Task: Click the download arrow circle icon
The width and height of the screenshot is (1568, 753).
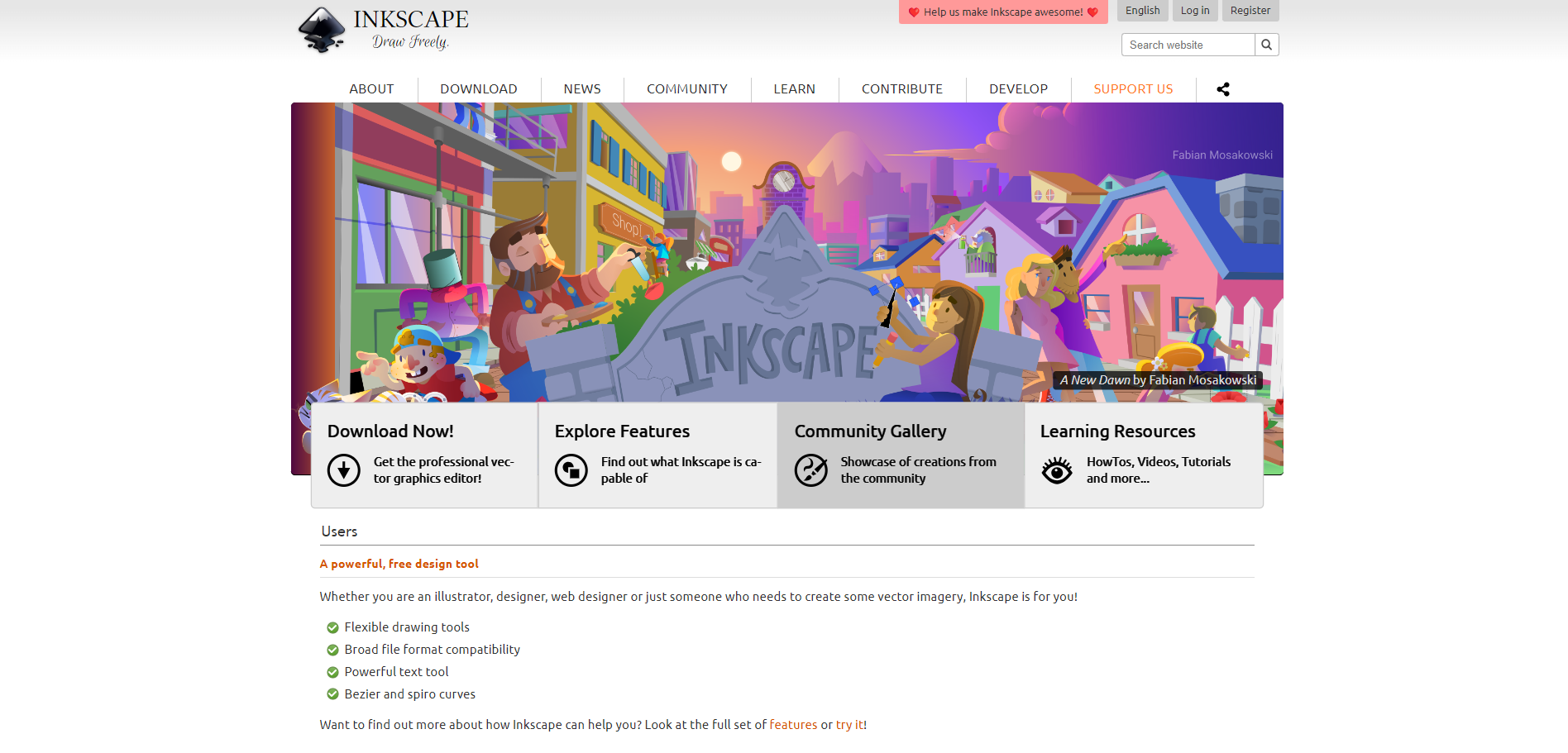Action: [344, 470]
